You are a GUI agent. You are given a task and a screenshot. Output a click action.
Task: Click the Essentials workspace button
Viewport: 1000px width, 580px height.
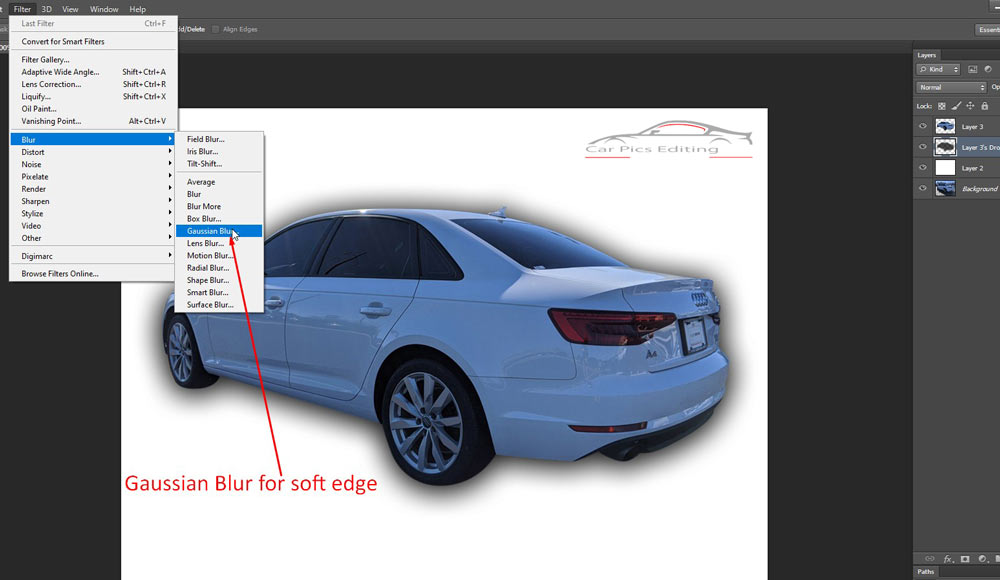(x=987, y=29)
